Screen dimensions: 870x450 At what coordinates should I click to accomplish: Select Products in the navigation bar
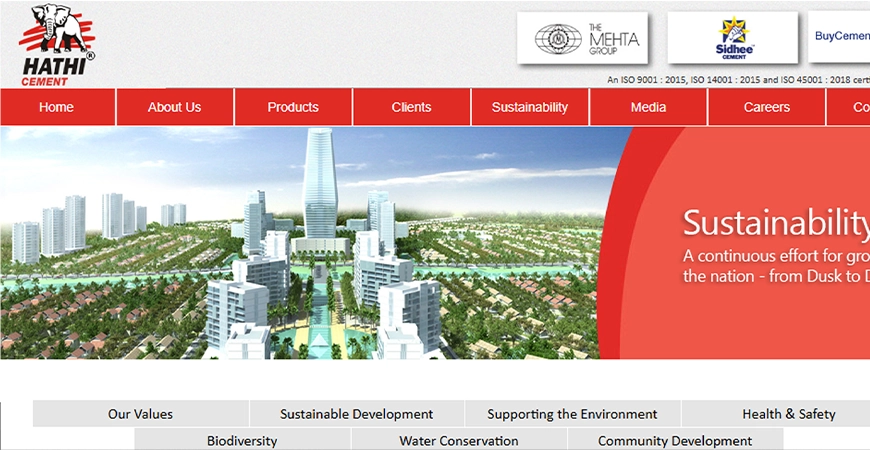tap(293, 107)
